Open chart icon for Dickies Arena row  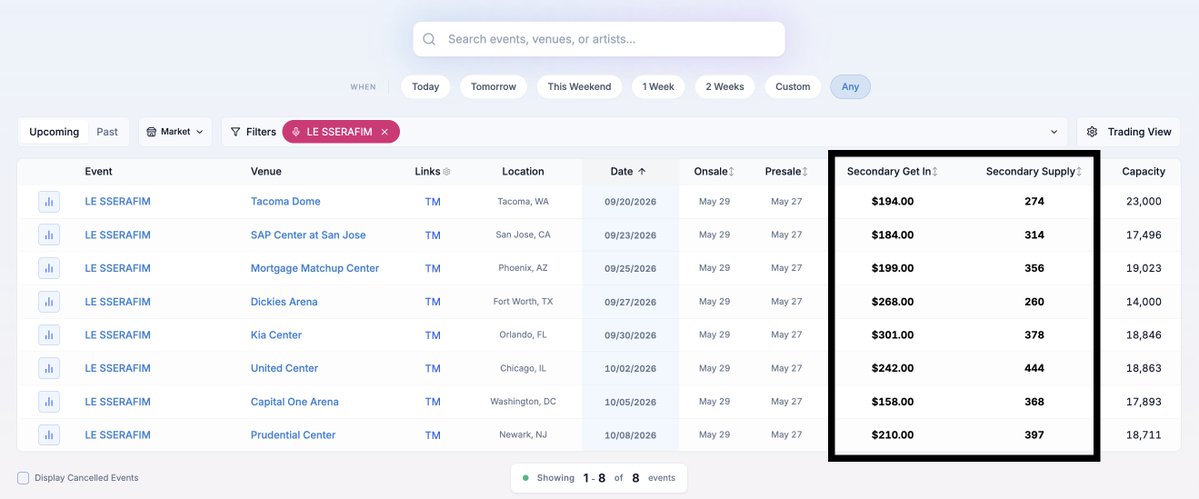pyautogui.click(x=49, y=302)
